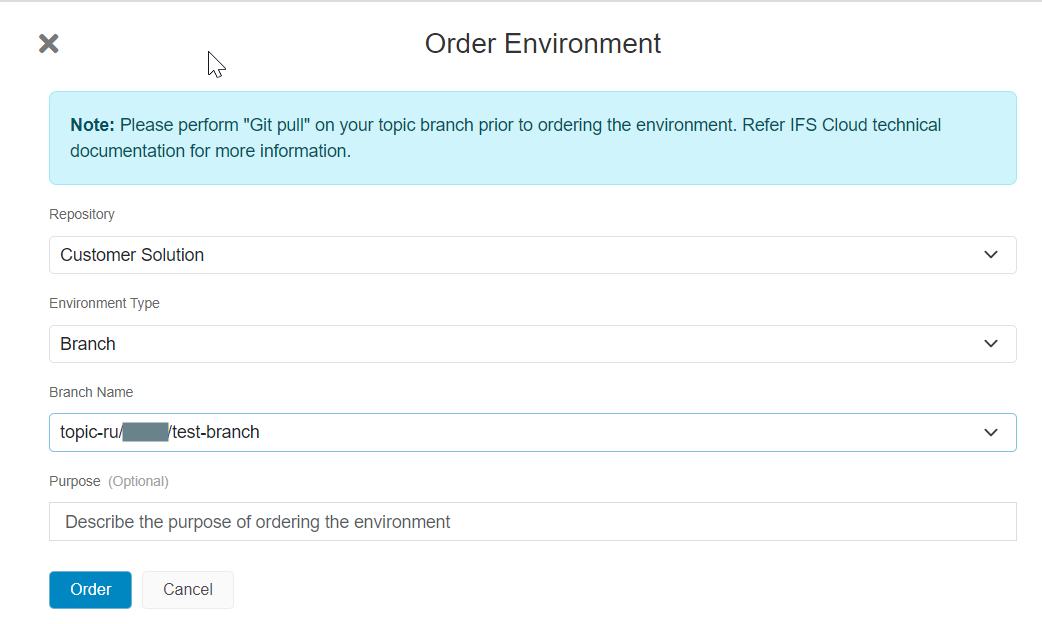Image resolution: width=1042 pixels, height=624 pixels.
Task: Expand the Environment Type selector
Action: tap(530, 343)
